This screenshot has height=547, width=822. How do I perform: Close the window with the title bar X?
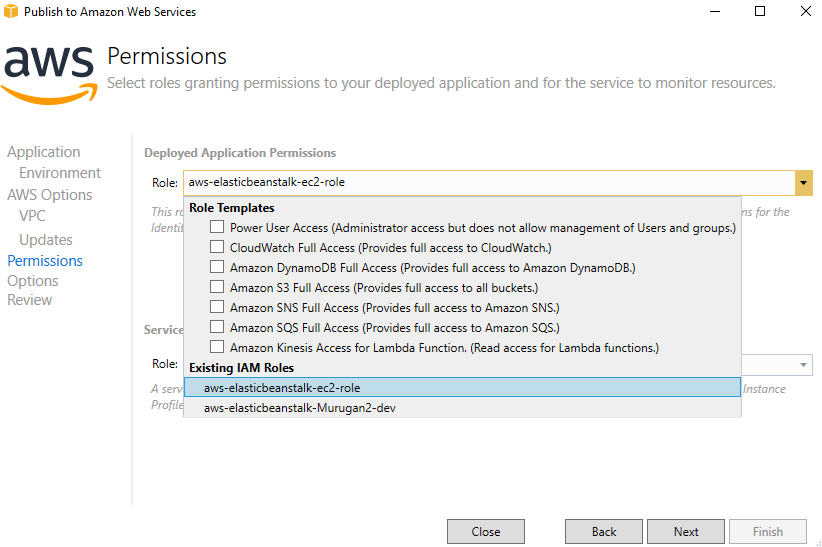coord(806,11)
